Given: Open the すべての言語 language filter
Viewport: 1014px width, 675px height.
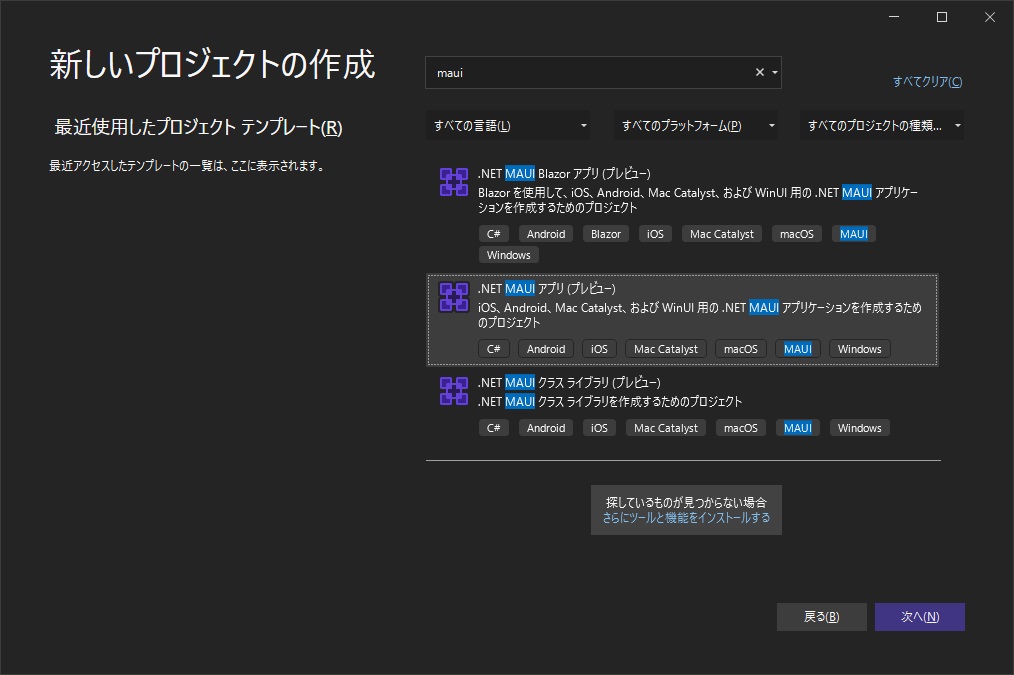Looking at the screenshot, I should (x=508, y=125).
